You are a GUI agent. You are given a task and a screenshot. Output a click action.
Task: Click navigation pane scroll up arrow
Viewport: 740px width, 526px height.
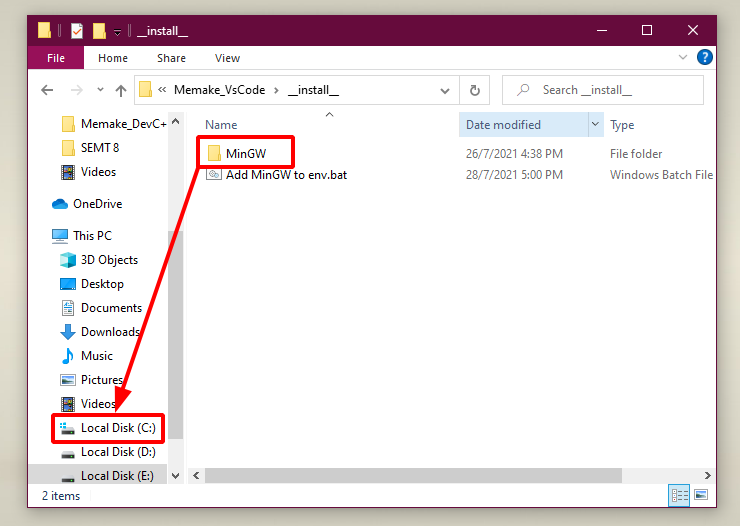tap(176, 121)
